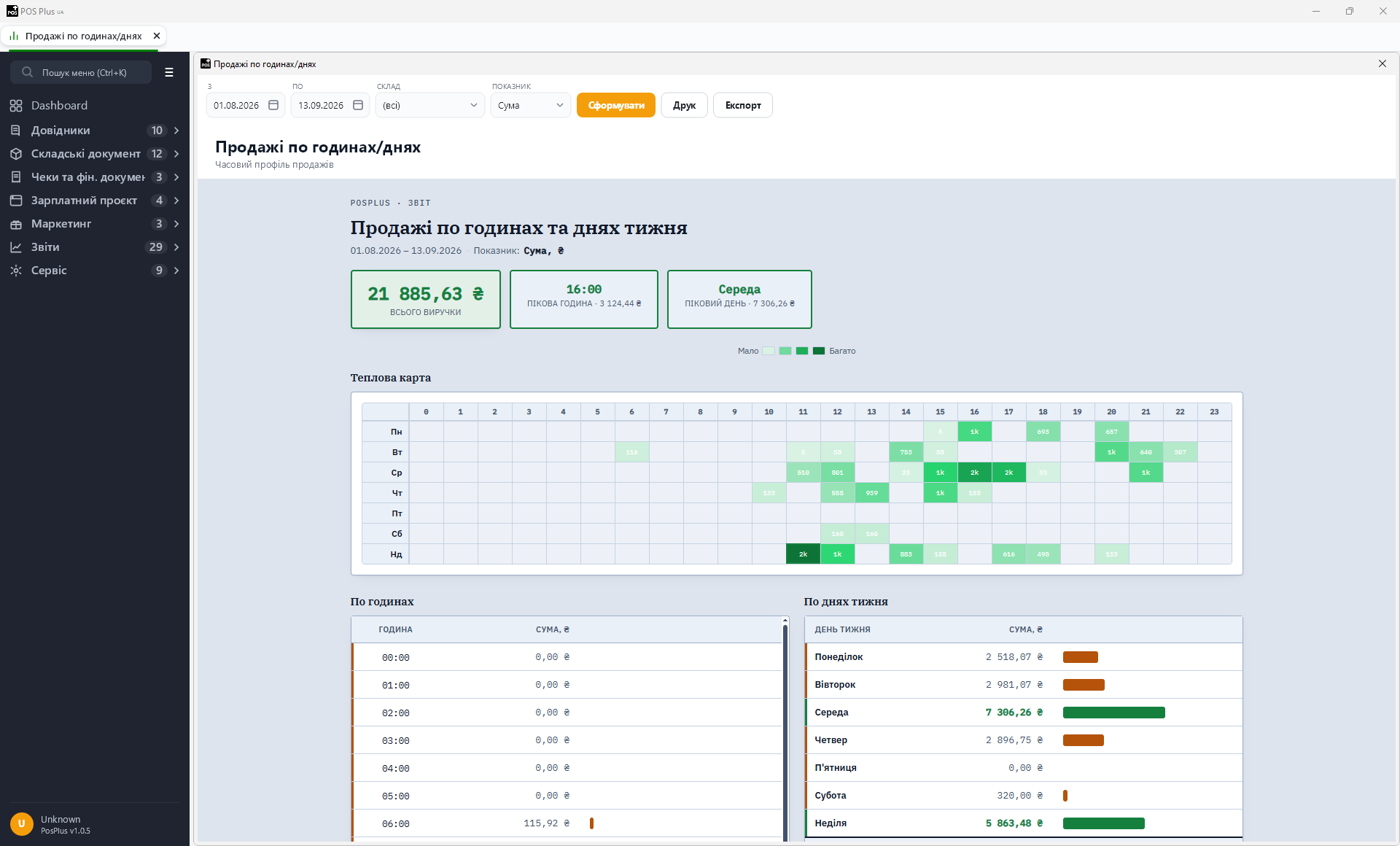The height and width of the screenshot is (846, 1400).
Task: Click the Середа row in weekday table
Action: [1023, 713]
